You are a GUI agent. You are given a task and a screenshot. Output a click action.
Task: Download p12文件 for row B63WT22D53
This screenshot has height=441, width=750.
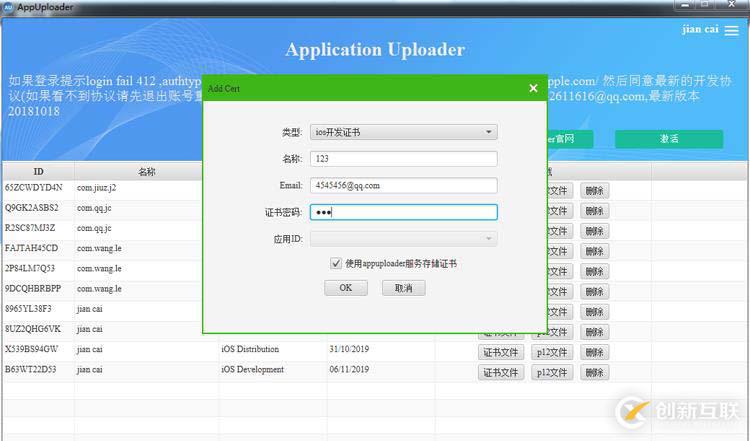tap(552, 373)
